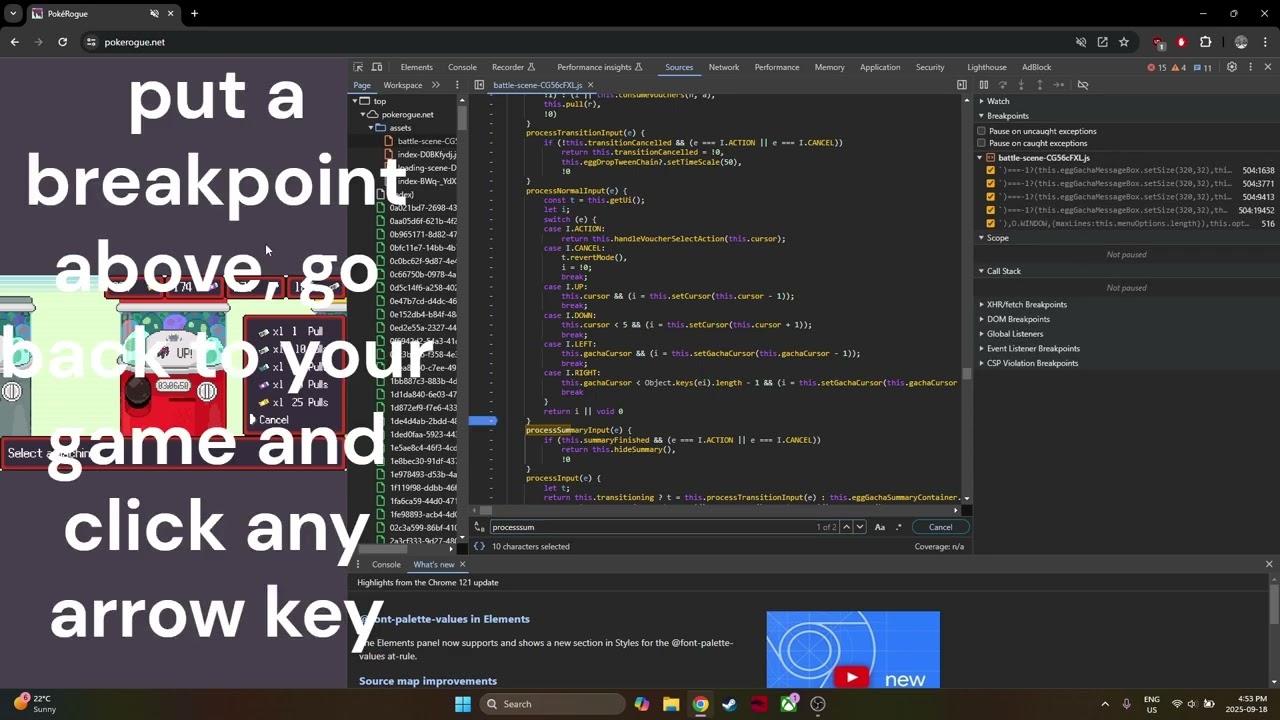Expand XHR/fetch Breakpoints section

coord(1022,304)
